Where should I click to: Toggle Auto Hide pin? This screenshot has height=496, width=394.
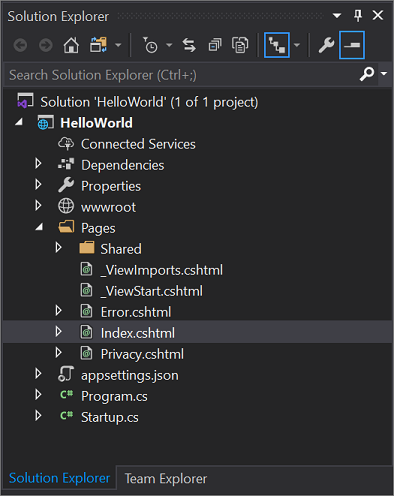click(x=358, y=15)
